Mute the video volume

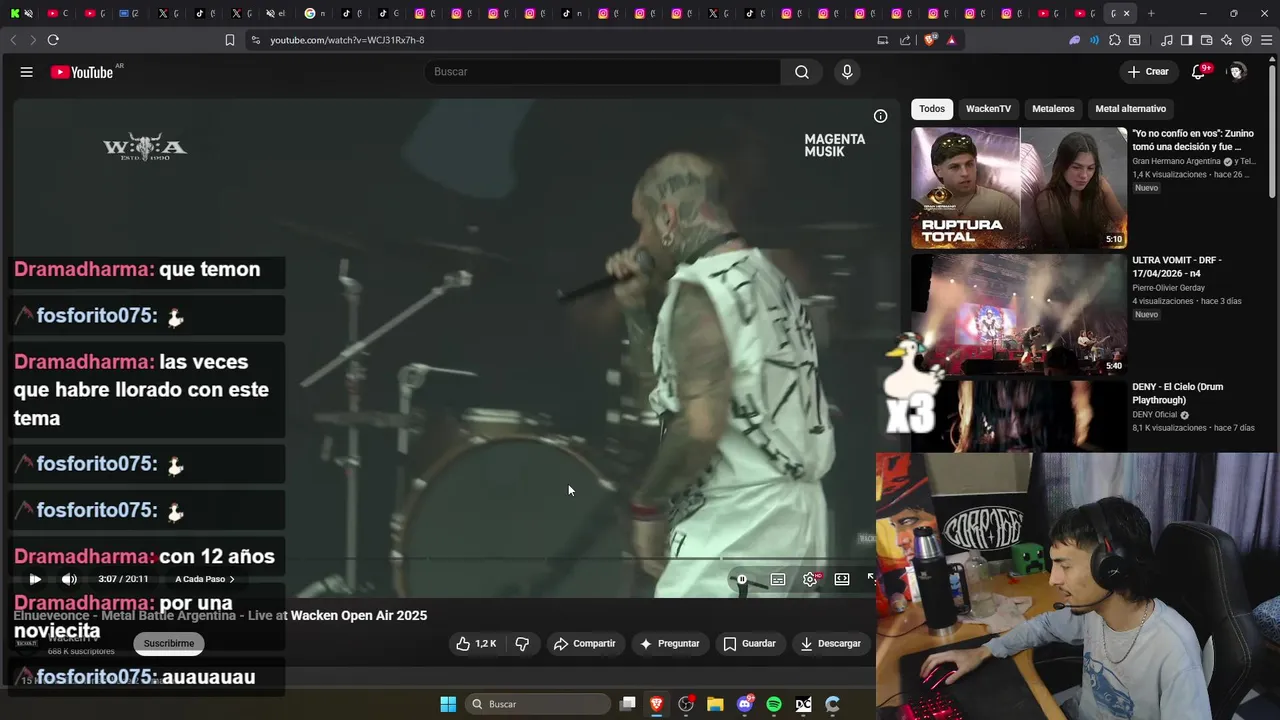(x=69, y=579)
